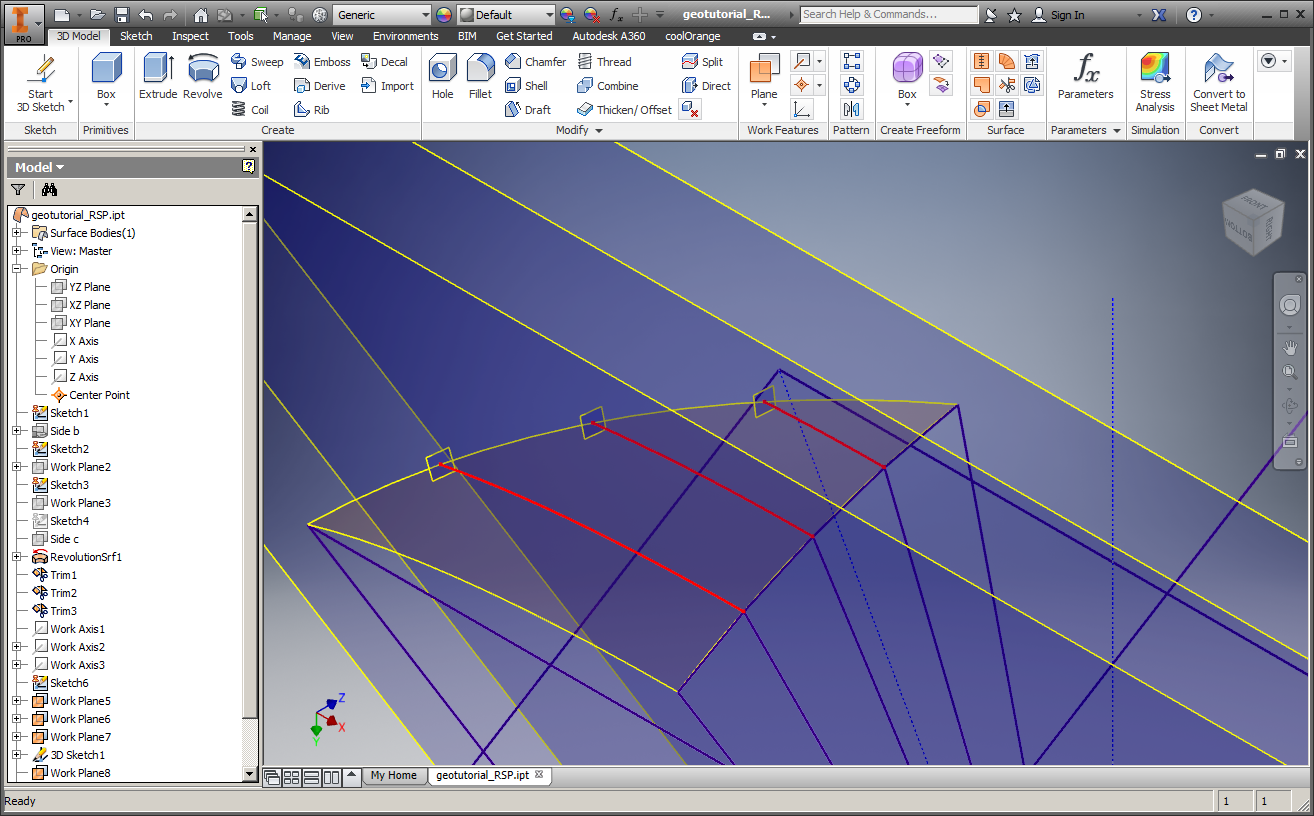Screen dimensions: 1314x816
Task: Expand the Work Plane5 node
Action: pyautogui.click(x=16, y=701)
